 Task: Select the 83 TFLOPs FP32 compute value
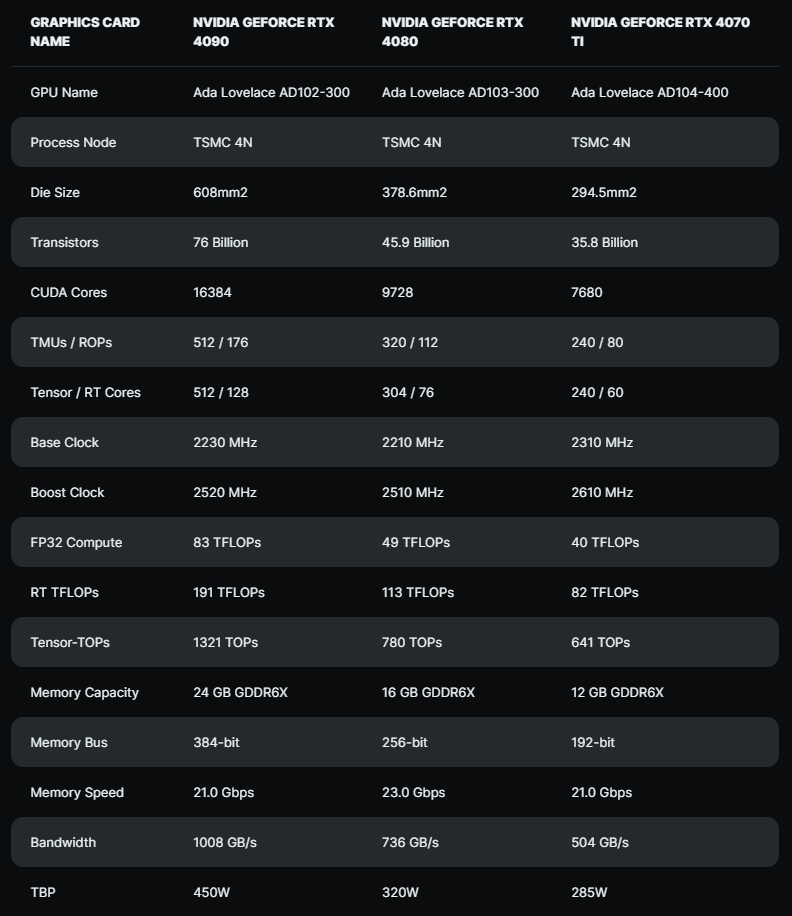(x=227, y=542)
